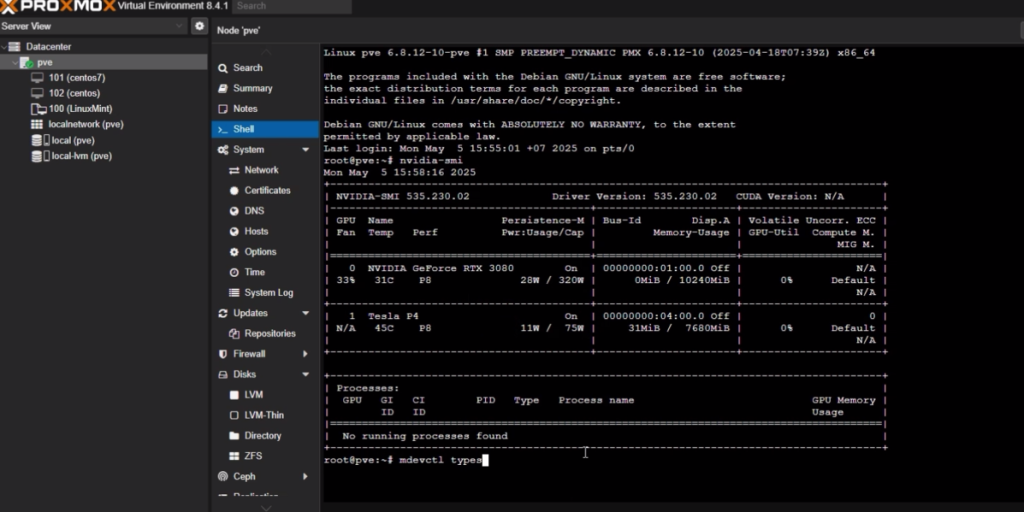Open Repositories page
Viewport: 1024px width, 512px height.
pyautogui.click(x=270, y=333)
